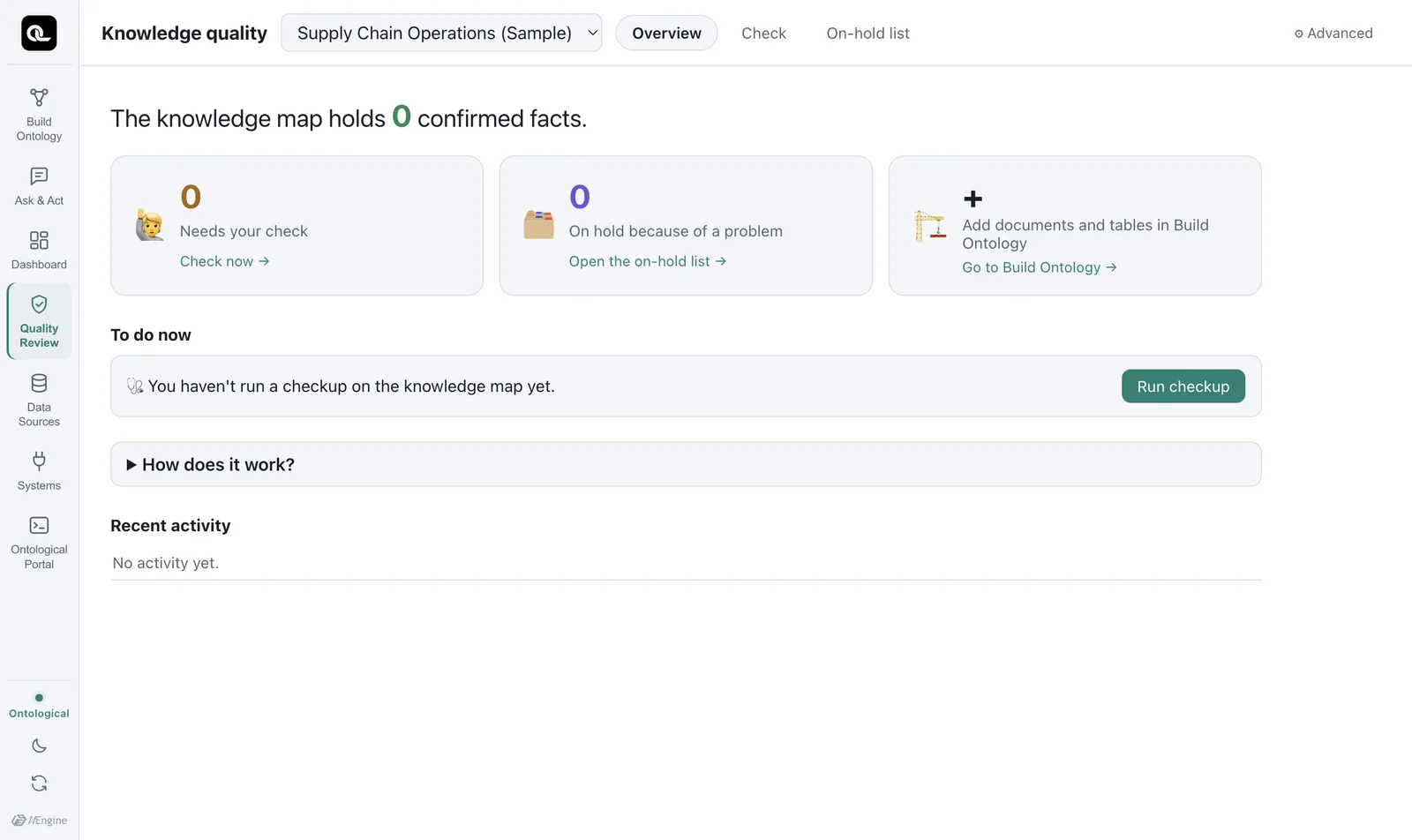This screenshot has height=840, width=1412.
Task: Open Data Sources section
Action: [39, 400]
